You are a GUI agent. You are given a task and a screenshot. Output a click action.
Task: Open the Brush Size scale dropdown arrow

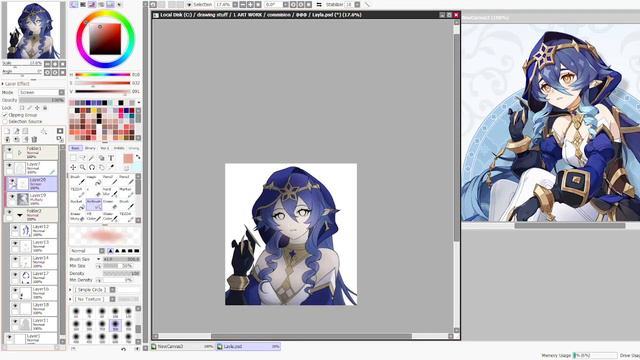click(x=98, y=259)
